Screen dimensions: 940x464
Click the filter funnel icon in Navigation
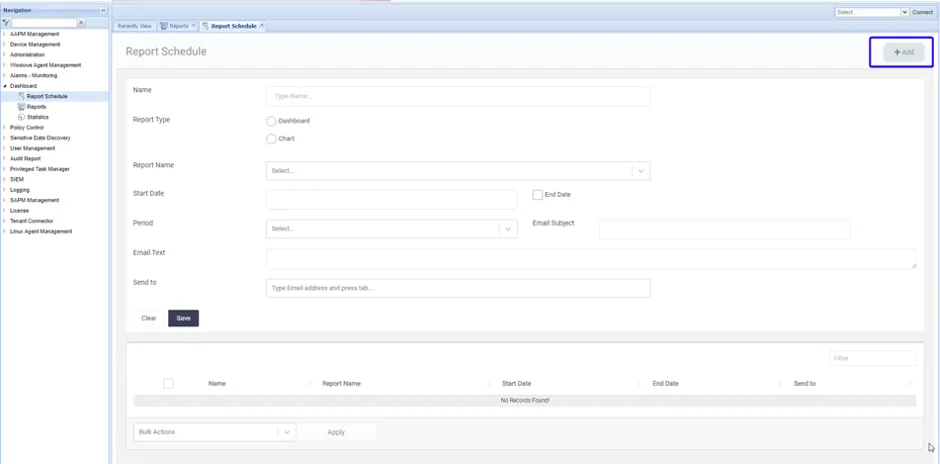click(5, 22)
